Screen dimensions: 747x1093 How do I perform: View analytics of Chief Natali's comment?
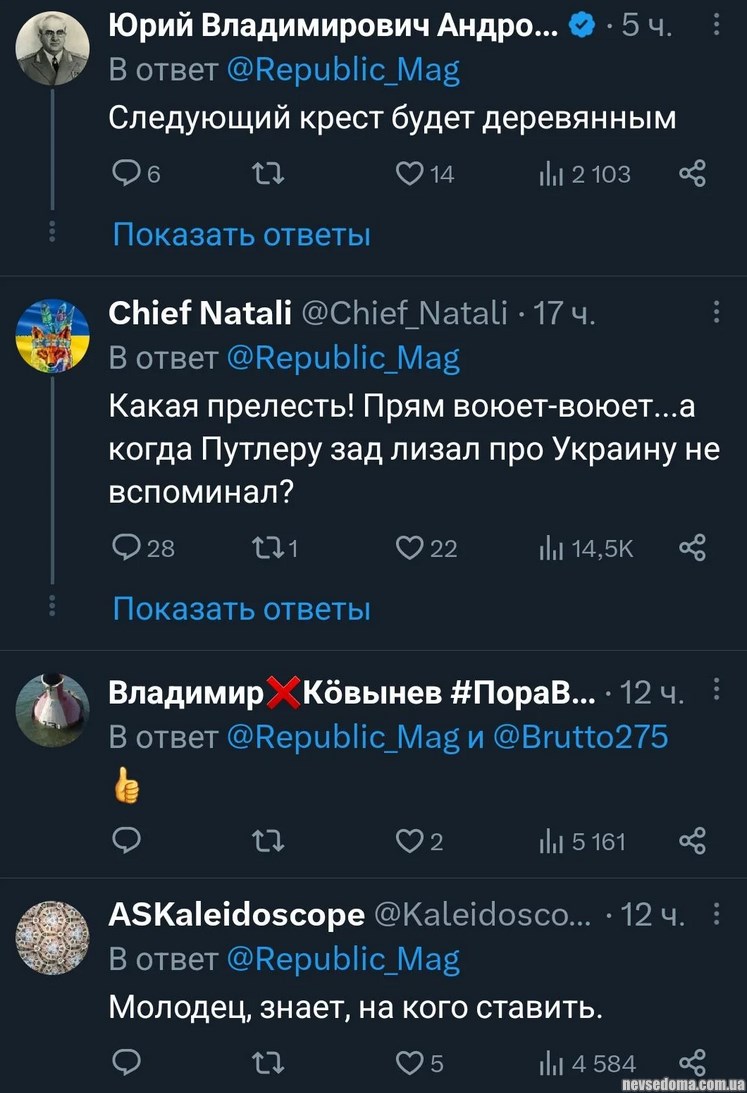[x=549, y=548]
